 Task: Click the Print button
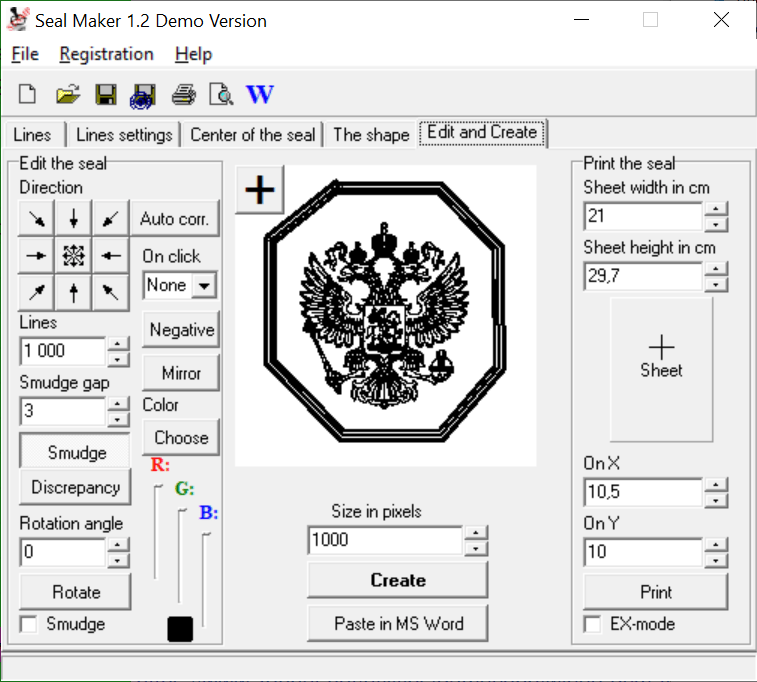pos(656,592)
